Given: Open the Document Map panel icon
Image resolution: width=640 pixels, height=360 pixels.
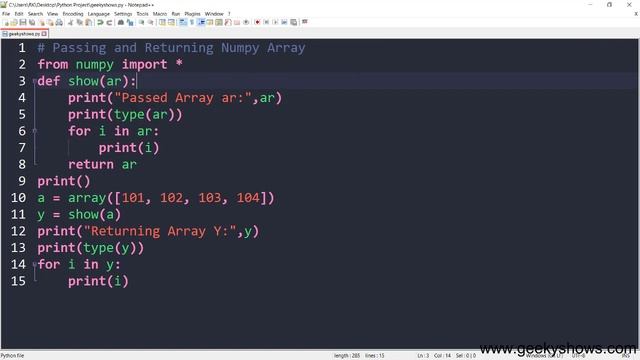Looking at the screenshot, I should [x=219, y=22].
